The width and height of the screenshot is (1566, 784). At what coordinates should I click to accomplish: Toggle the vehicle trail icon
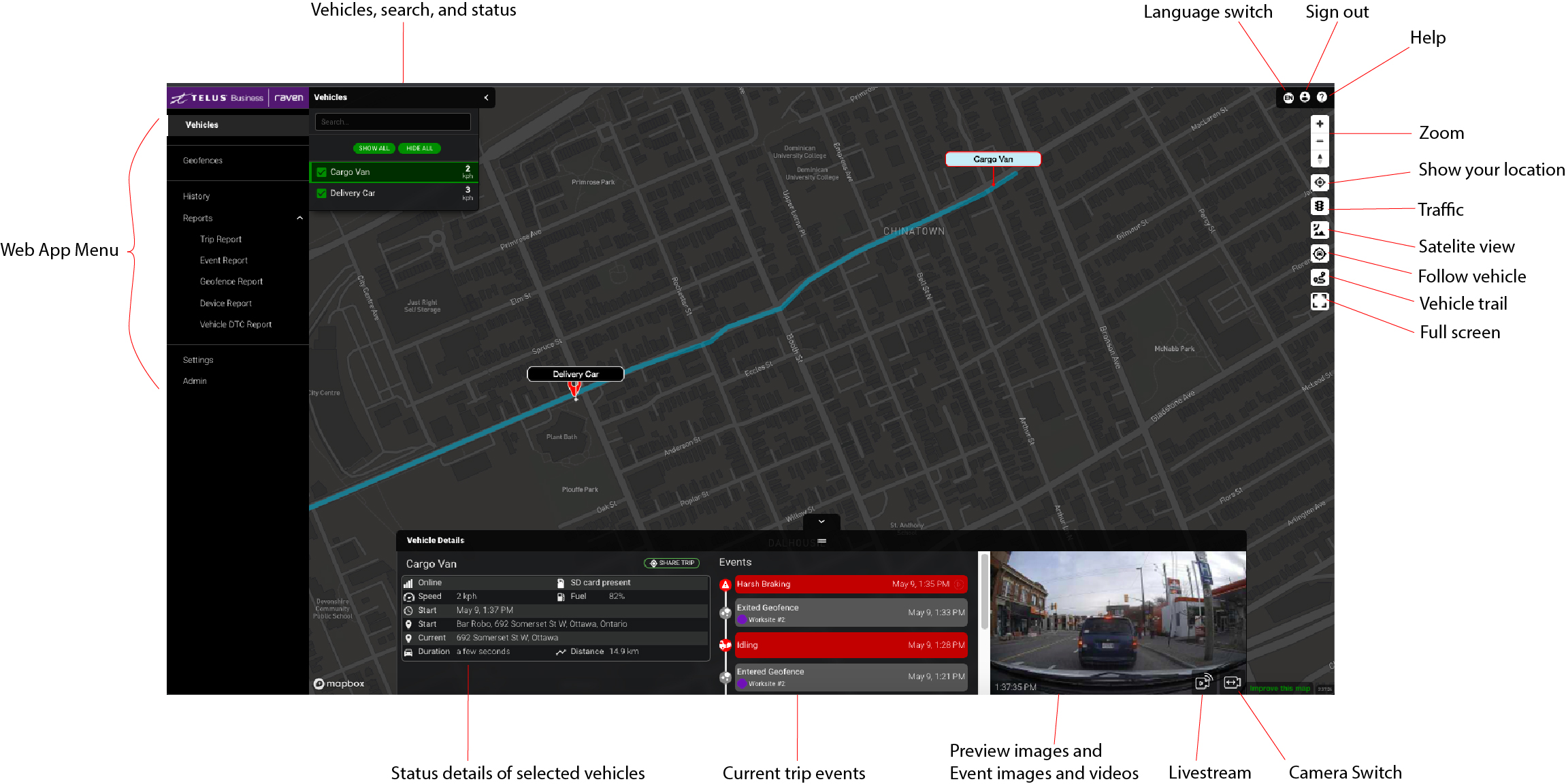pos(1320,278)
